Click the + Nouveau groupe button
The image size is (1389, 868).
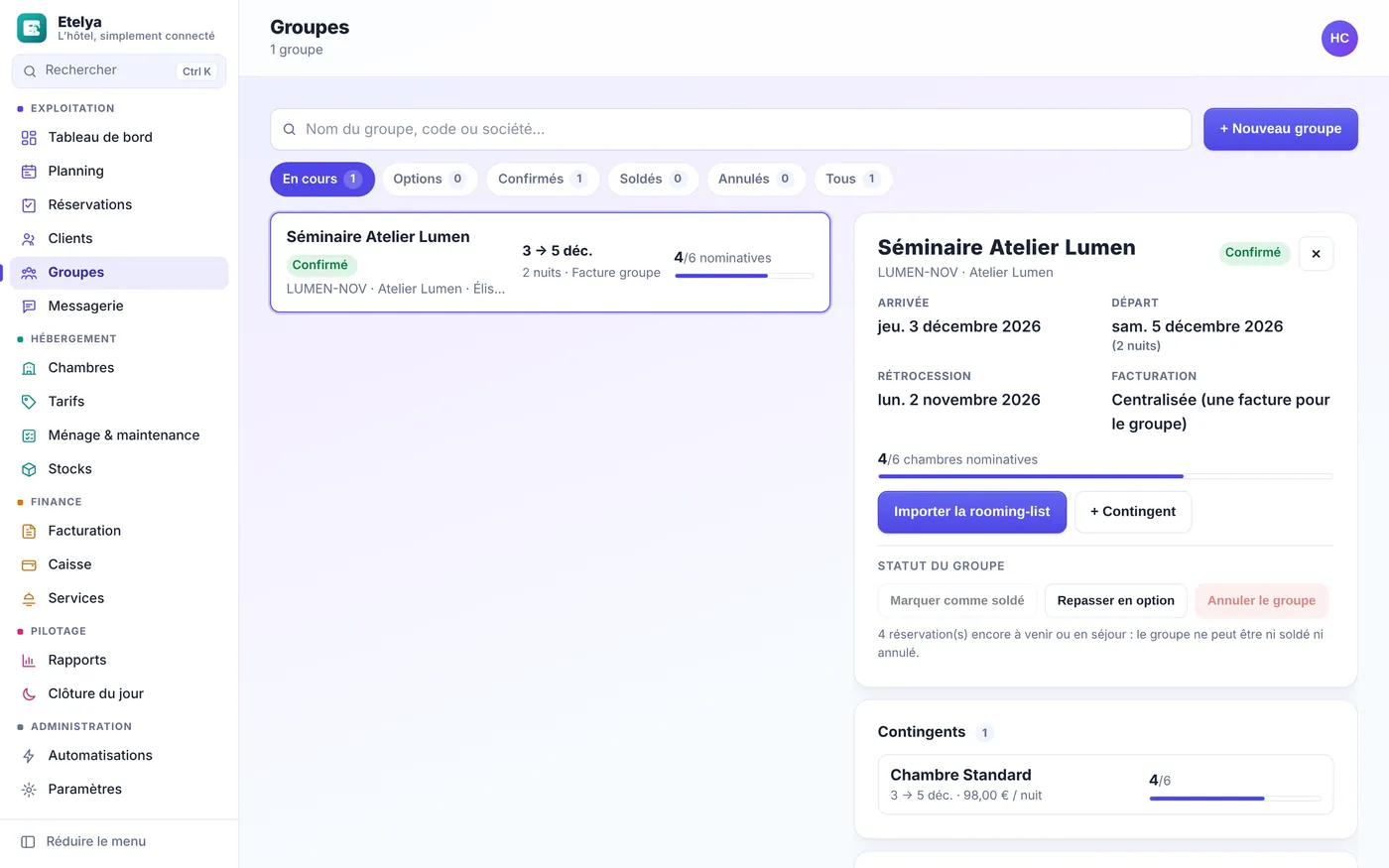coord(1281,129)
